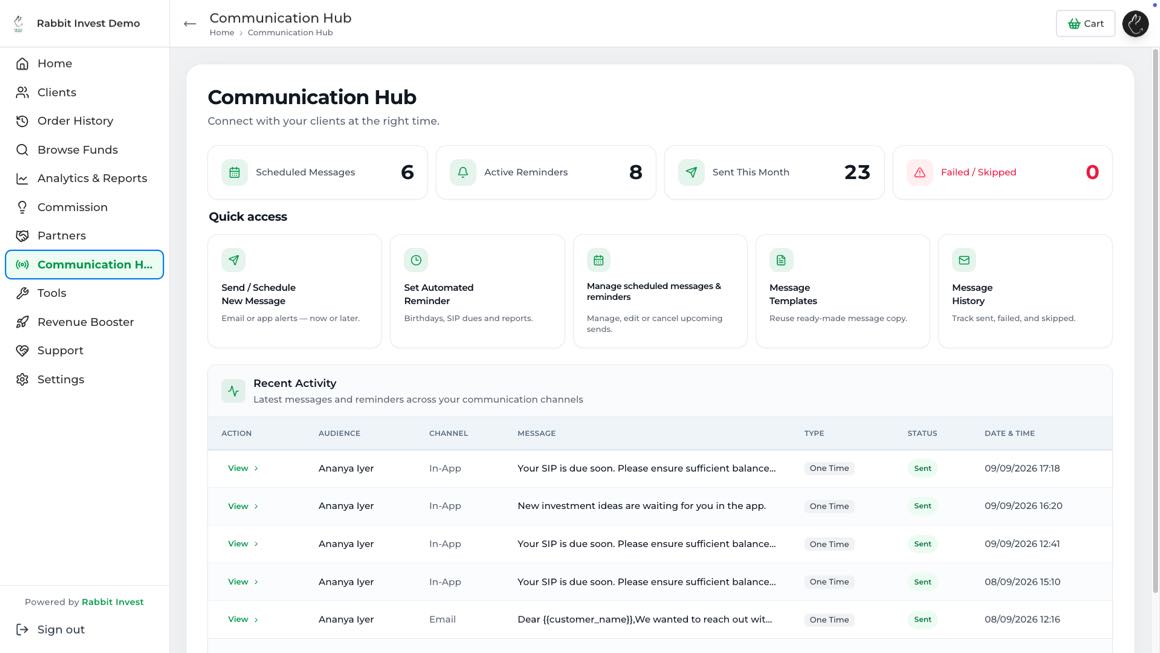Click Home breadcrumb link
The height and width of the screenshot is (653, 1160).
(x=221, y=33)
